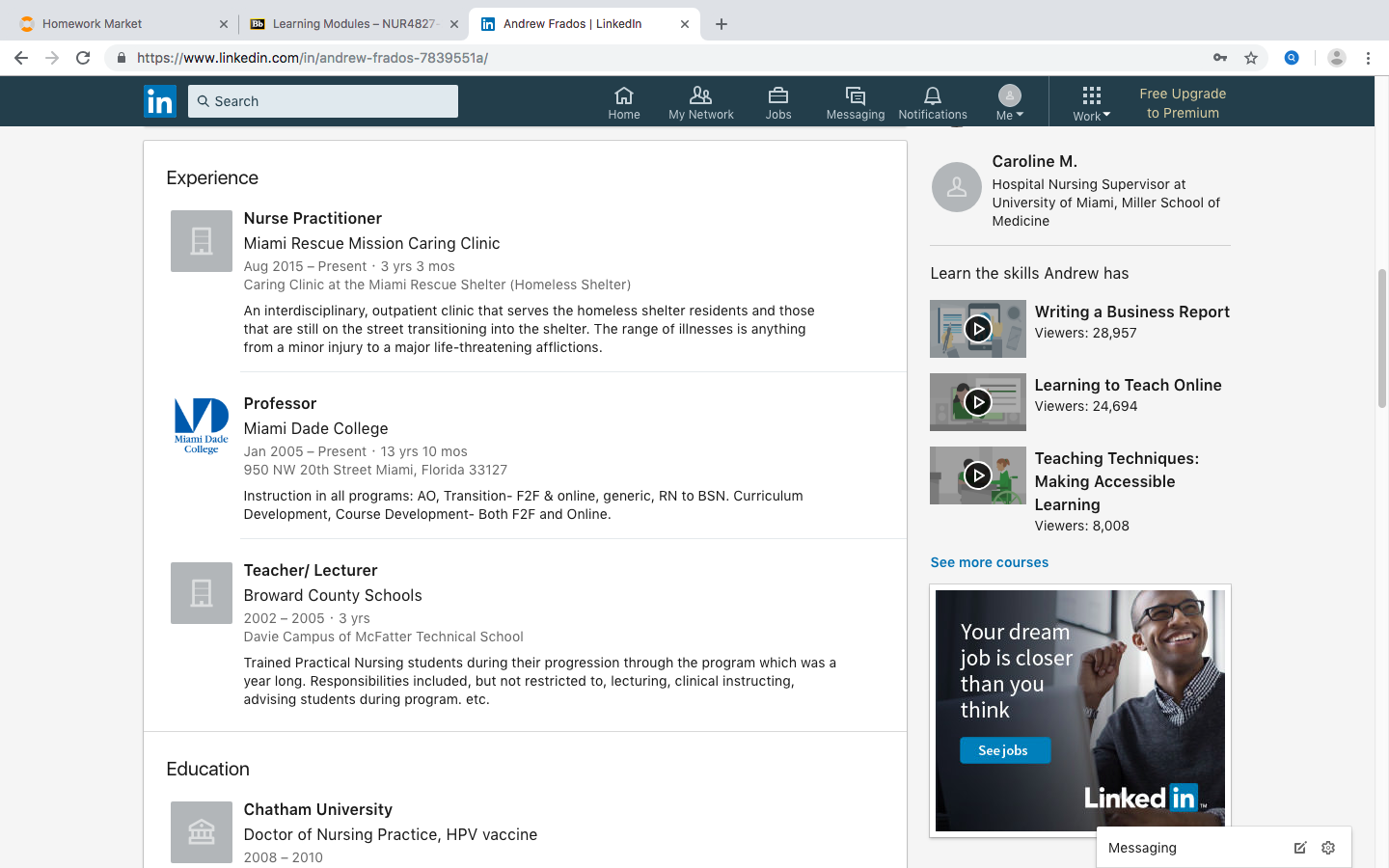1389x868 pixels.
Task: Open Chrome three-dot menu
Action: 1368,58
